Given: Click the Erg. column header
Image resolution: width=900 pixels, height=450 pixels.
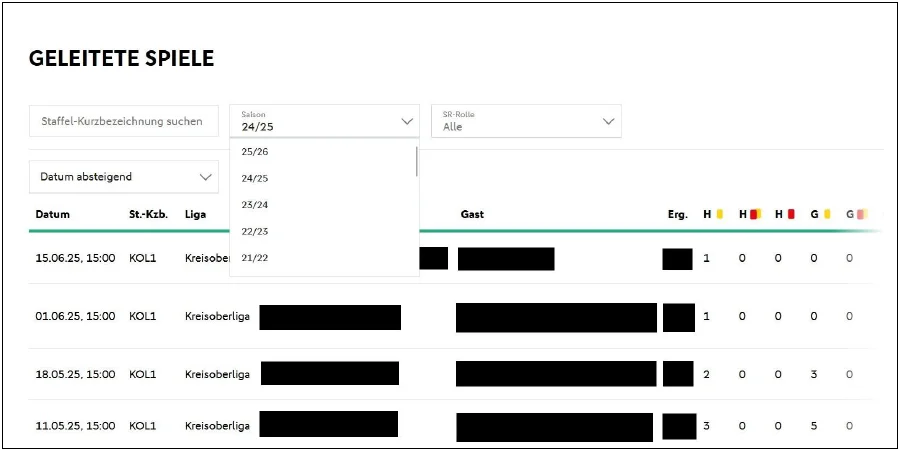Looking at the screenshot, I should pyautogui.click(x=677, y=214).
